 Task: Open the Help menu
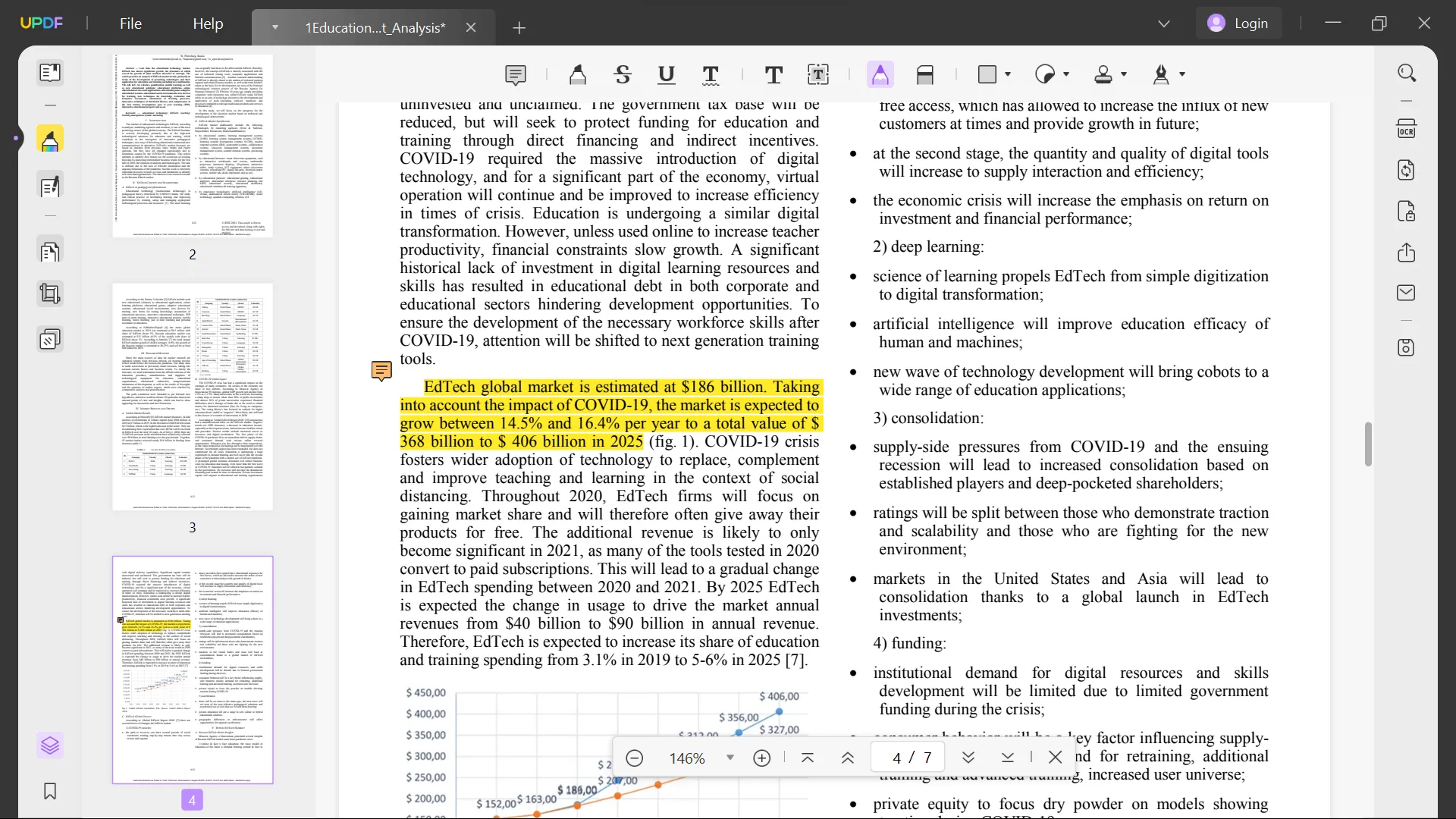pyautogui.click(x=208, y=24)
